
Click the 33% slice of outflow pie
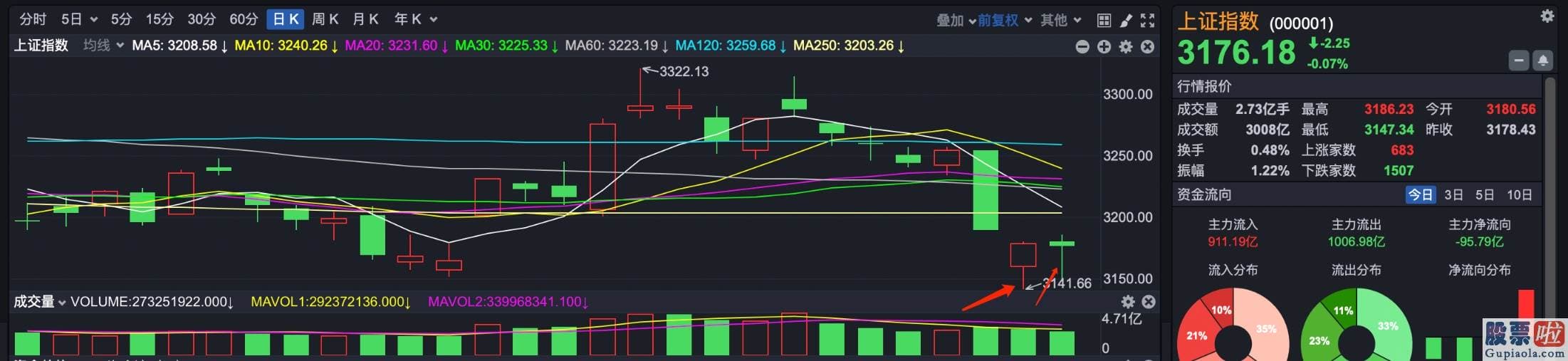[x=1388, y=326]
